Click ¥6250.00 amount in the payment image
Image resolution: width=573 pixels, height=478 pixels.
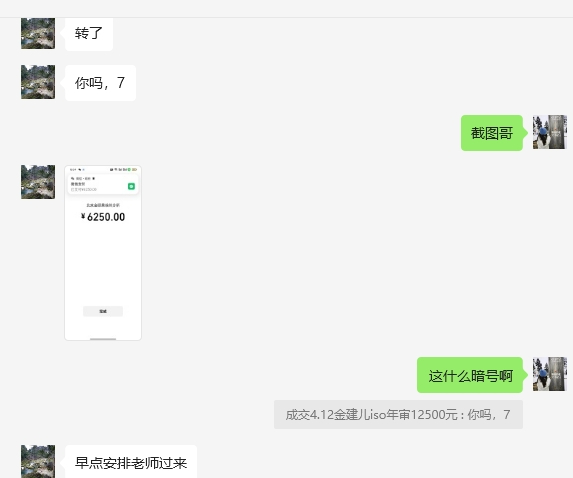tap(103, 217)
